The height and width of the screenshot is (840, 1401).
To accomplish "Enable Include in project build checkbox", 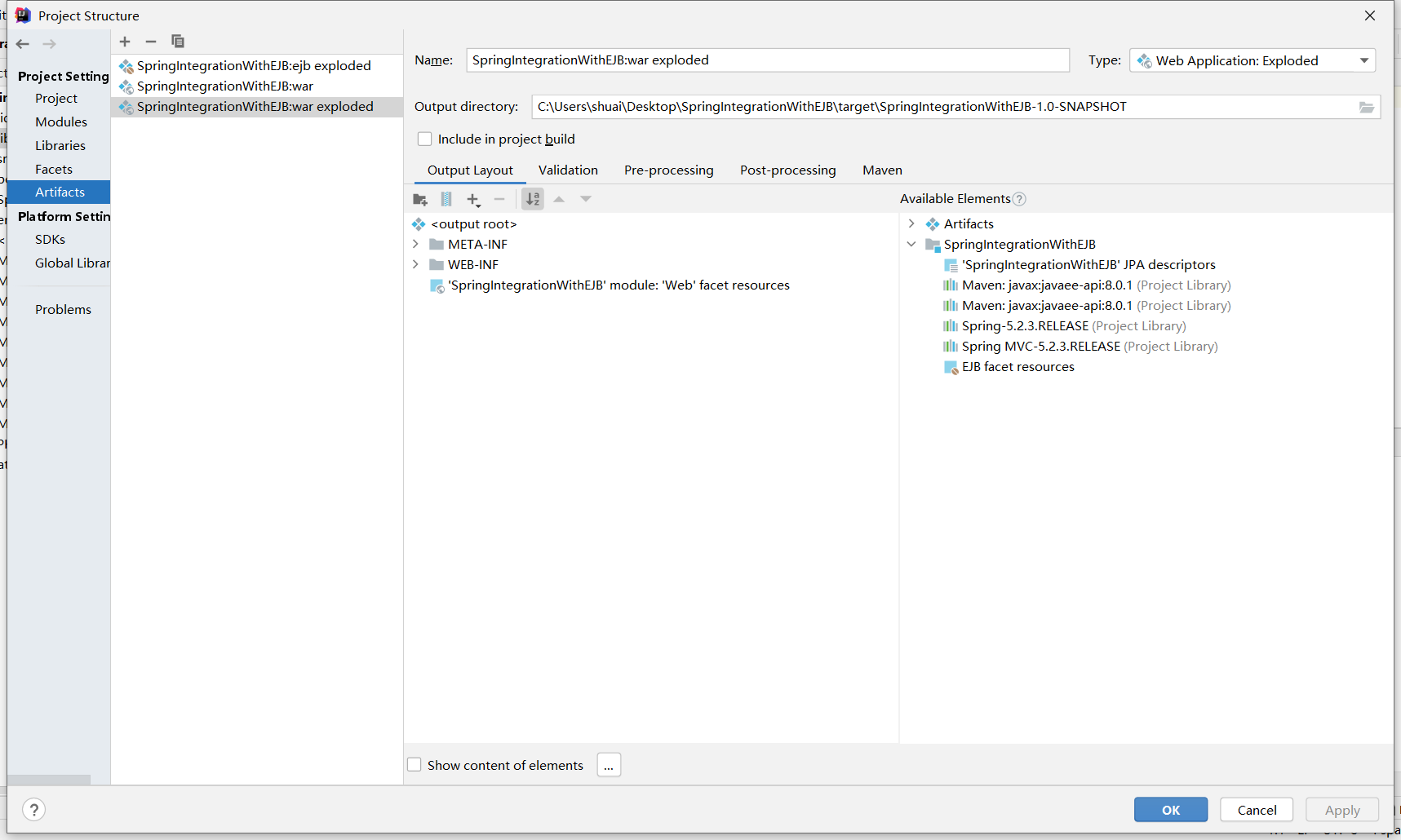I will (424, 139).
